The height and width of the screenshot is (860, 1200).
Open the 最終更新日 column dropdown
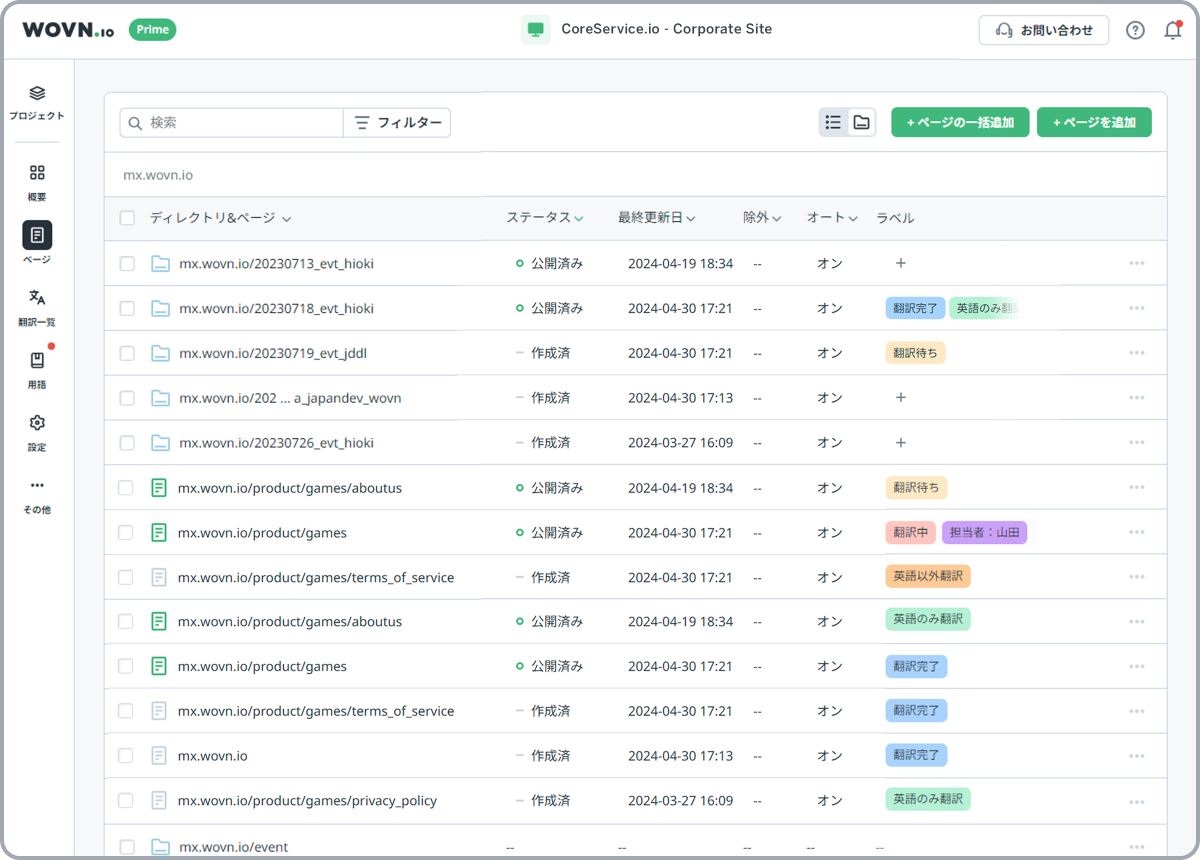[x=691, y=218]
